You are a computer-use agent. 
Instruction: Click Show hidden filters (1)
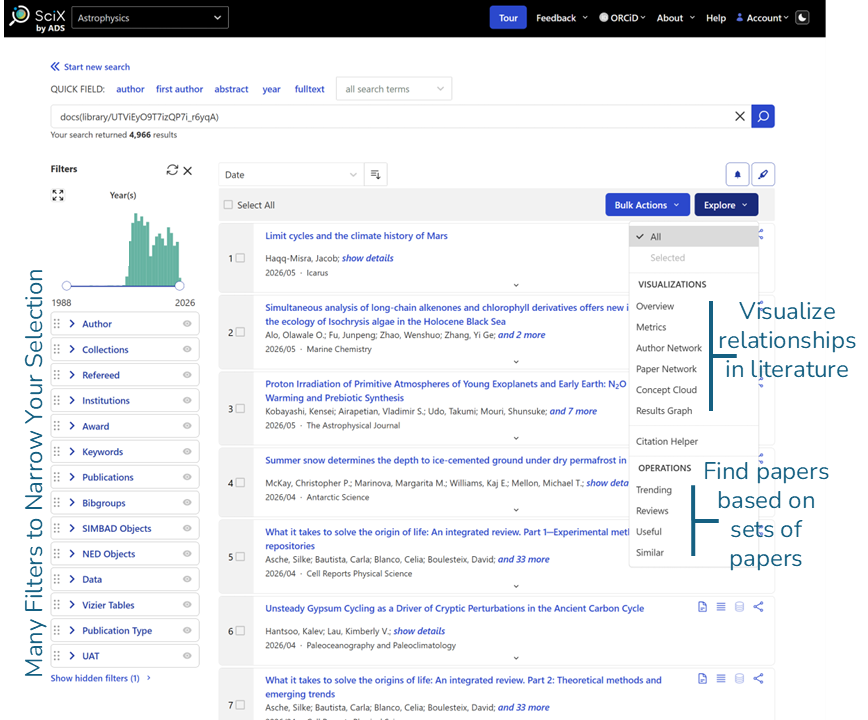click(x=100, y=678)
